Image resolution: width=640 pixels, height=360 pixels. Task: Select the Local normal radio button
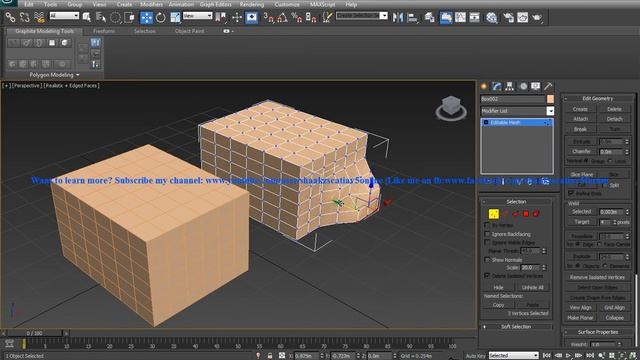[610, 161]
